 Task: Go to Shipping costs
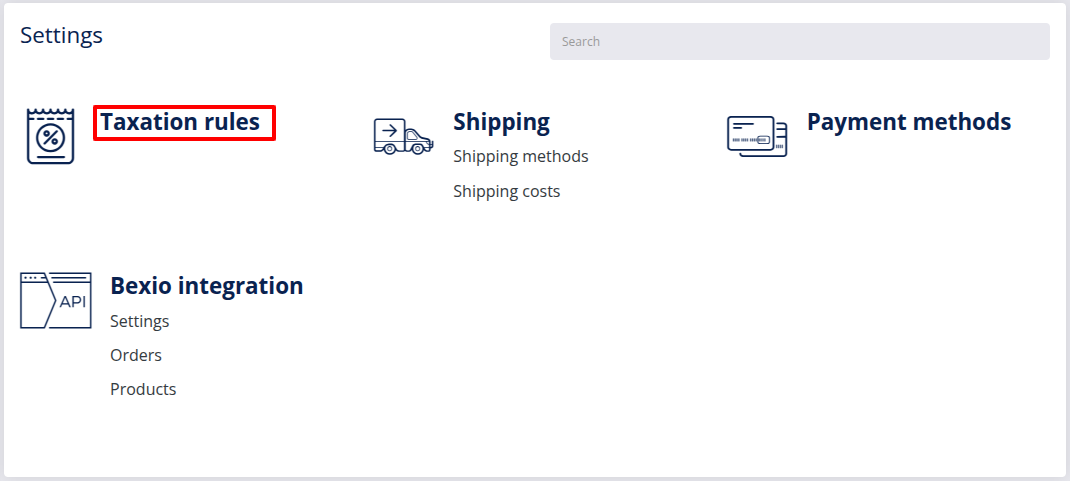tap(506, 192)
